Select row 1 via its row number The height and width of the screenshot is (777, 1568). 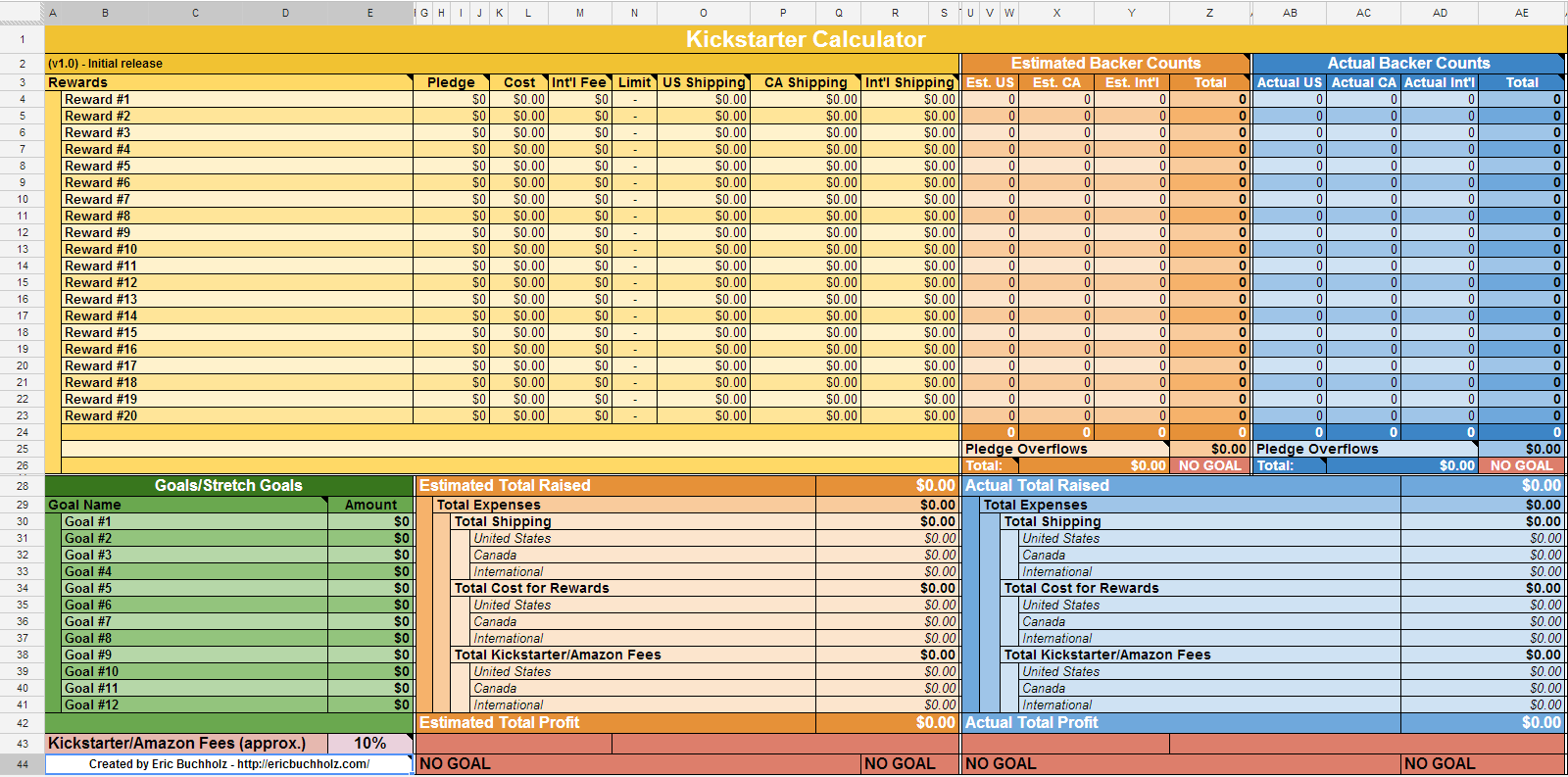22,39
